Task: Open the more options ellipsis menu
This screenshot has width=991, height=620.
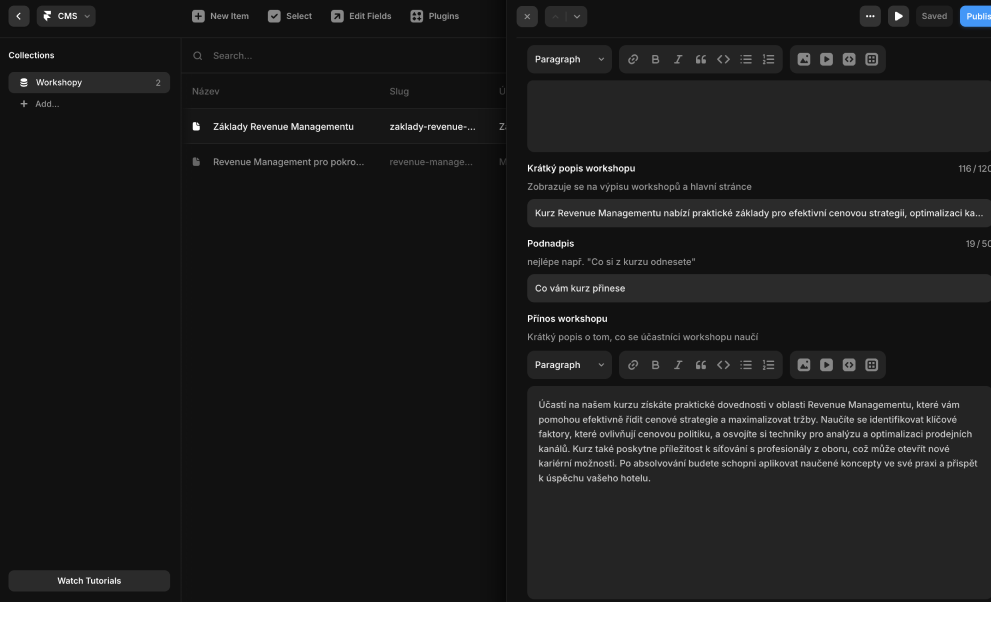Action: coord(870,16)
